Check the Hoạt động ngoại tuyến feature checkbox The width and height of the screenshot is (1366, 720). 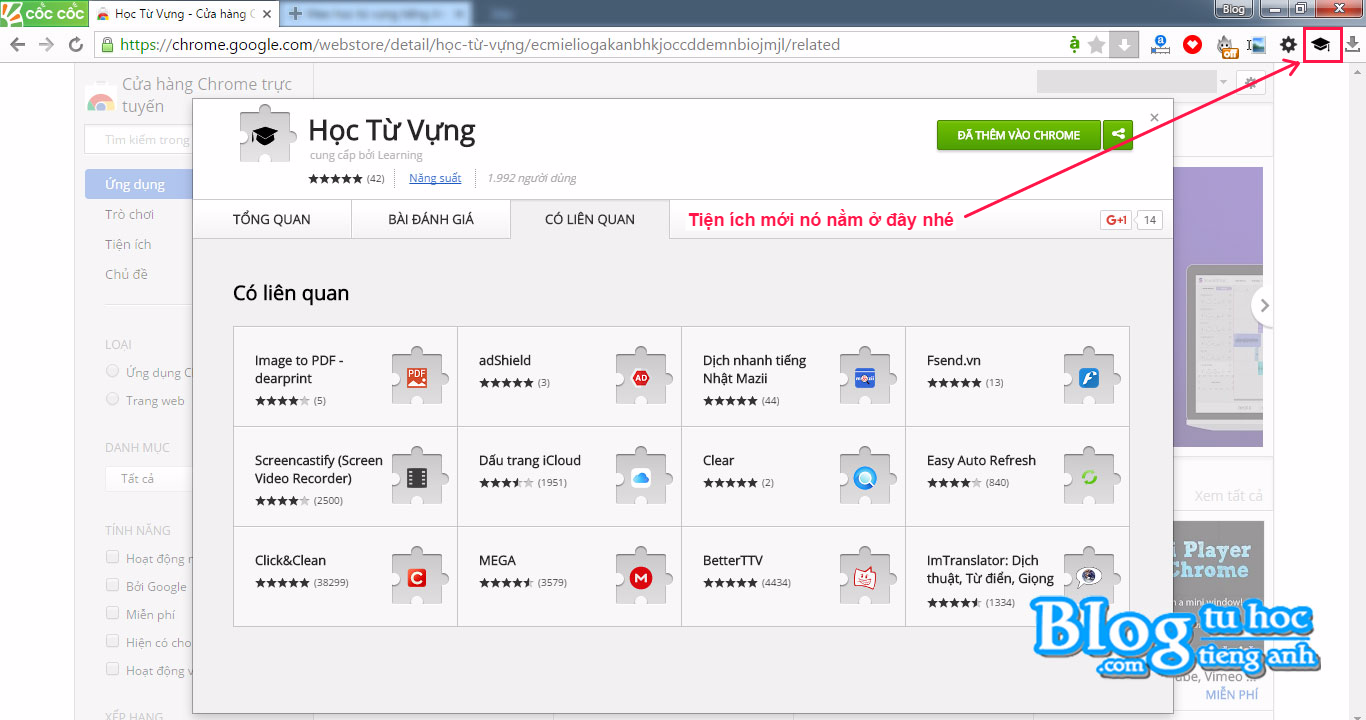113,558
